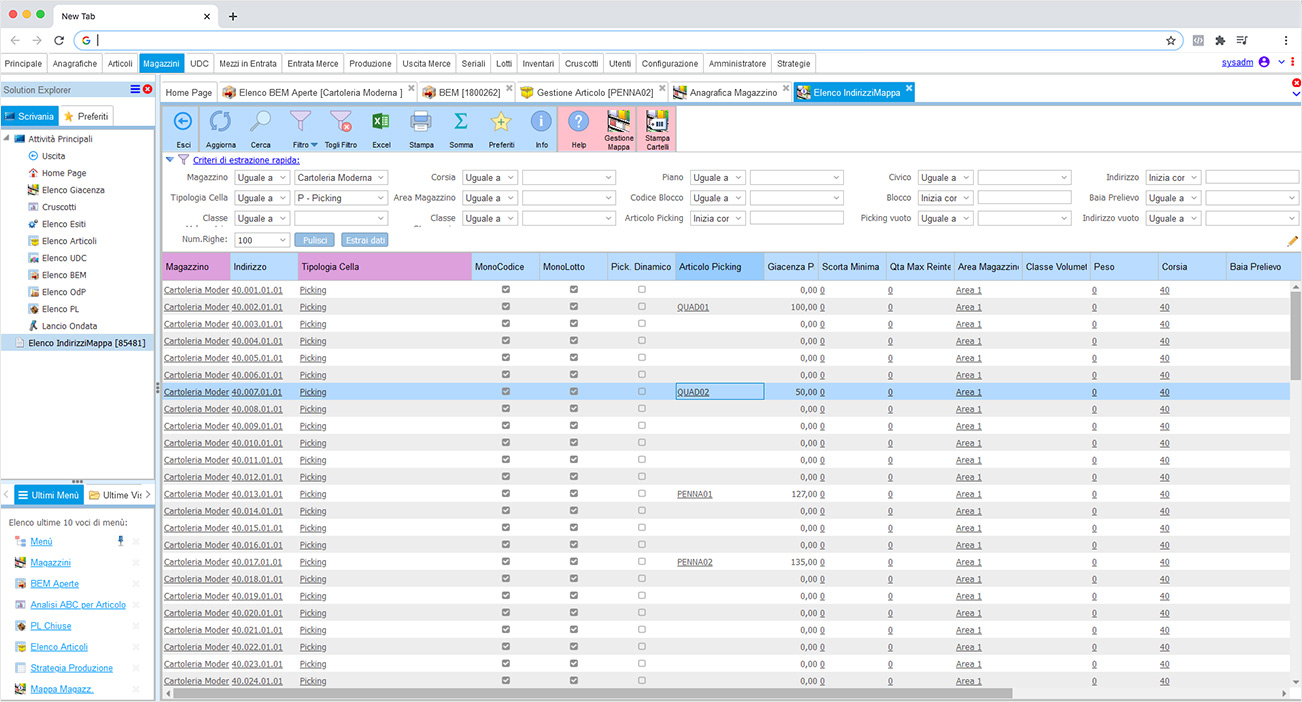The width and height of the screenshot is (1302, 702).
Task: Click the Somma sigma icon
Action: [461, 121]
